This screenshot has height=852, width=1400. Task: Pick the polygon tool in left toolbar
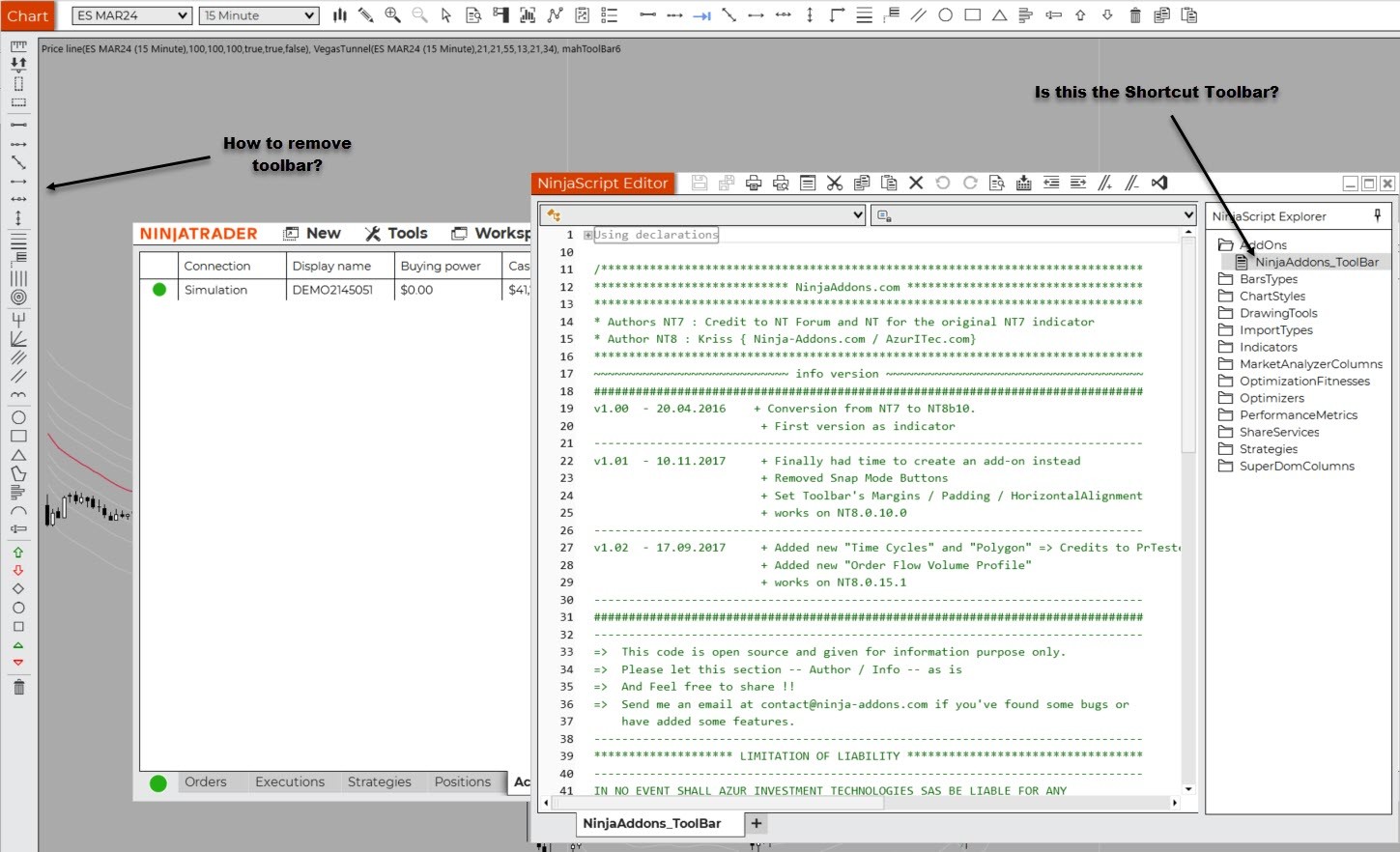(18, 473)
